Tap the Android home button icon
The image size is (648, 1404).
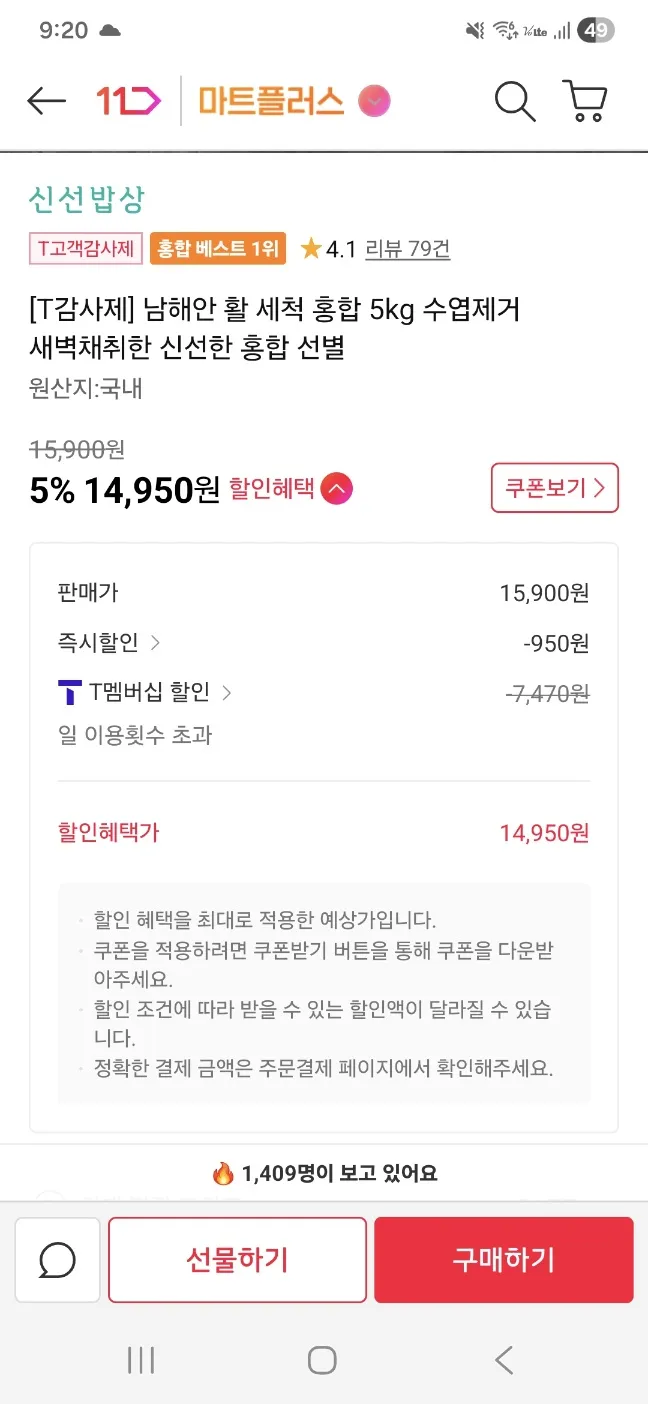[x=322, y=1360]
